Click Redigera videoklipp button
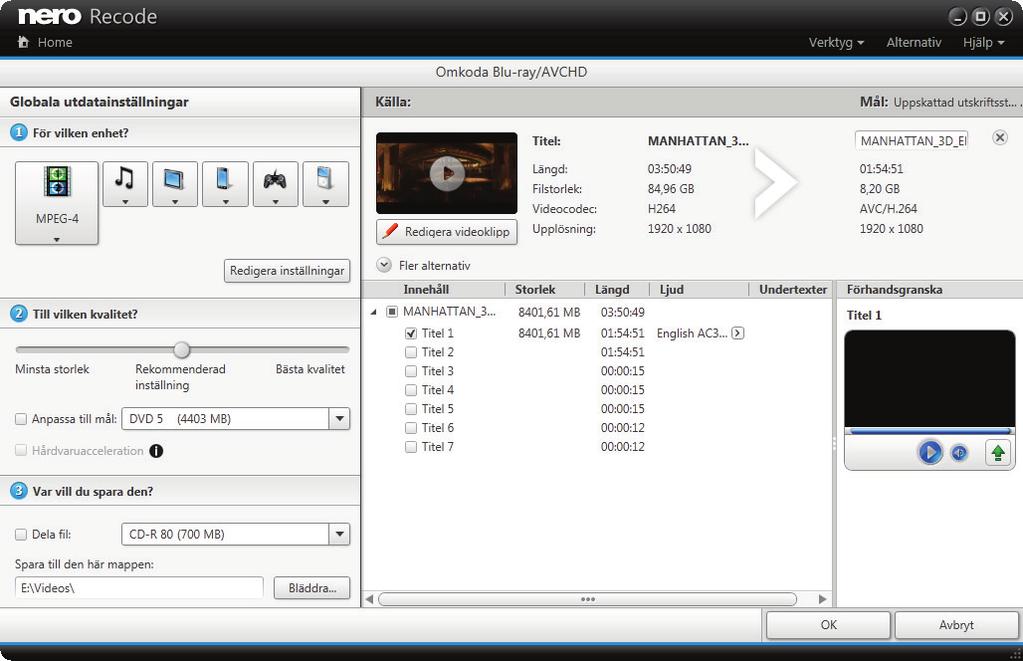This screenshot has width=1023, height=661. [x=447, y=232]
